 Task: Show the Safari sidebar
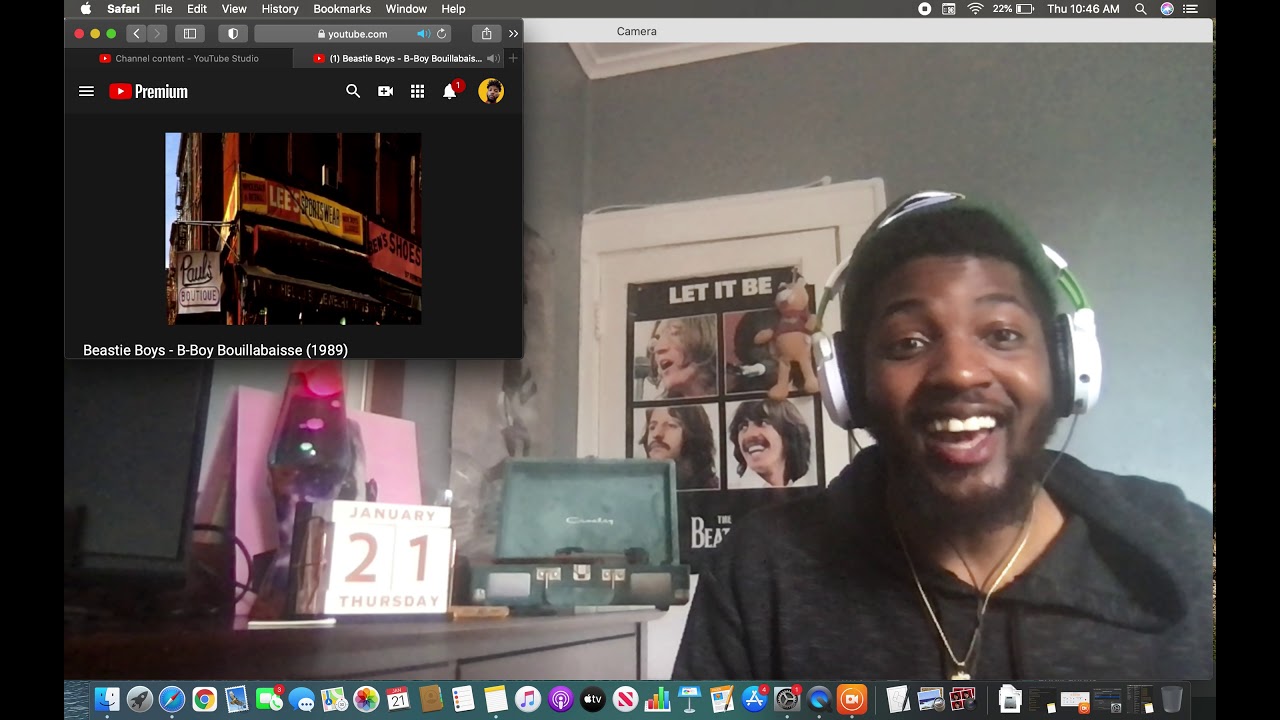point(189,33)
